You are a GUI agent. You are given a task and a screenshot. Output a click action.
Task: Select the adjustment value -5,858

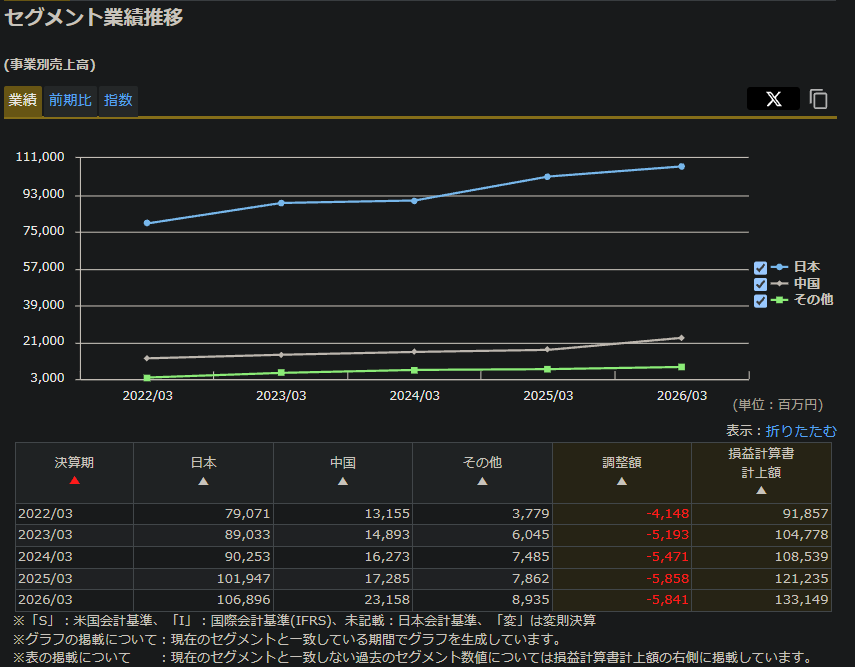click(x=667, y=579)
